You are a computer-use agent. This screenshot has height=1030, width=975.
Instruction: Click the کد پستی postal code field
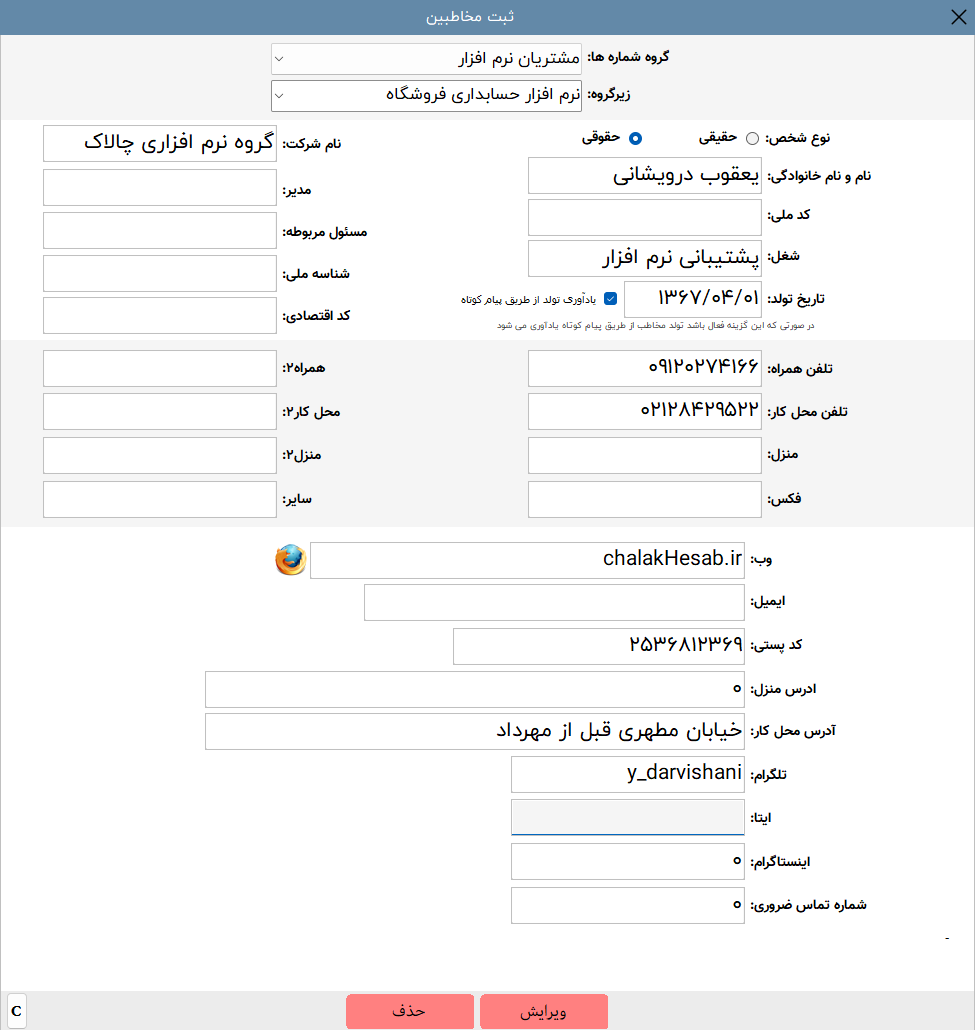(x=598, y=646)
